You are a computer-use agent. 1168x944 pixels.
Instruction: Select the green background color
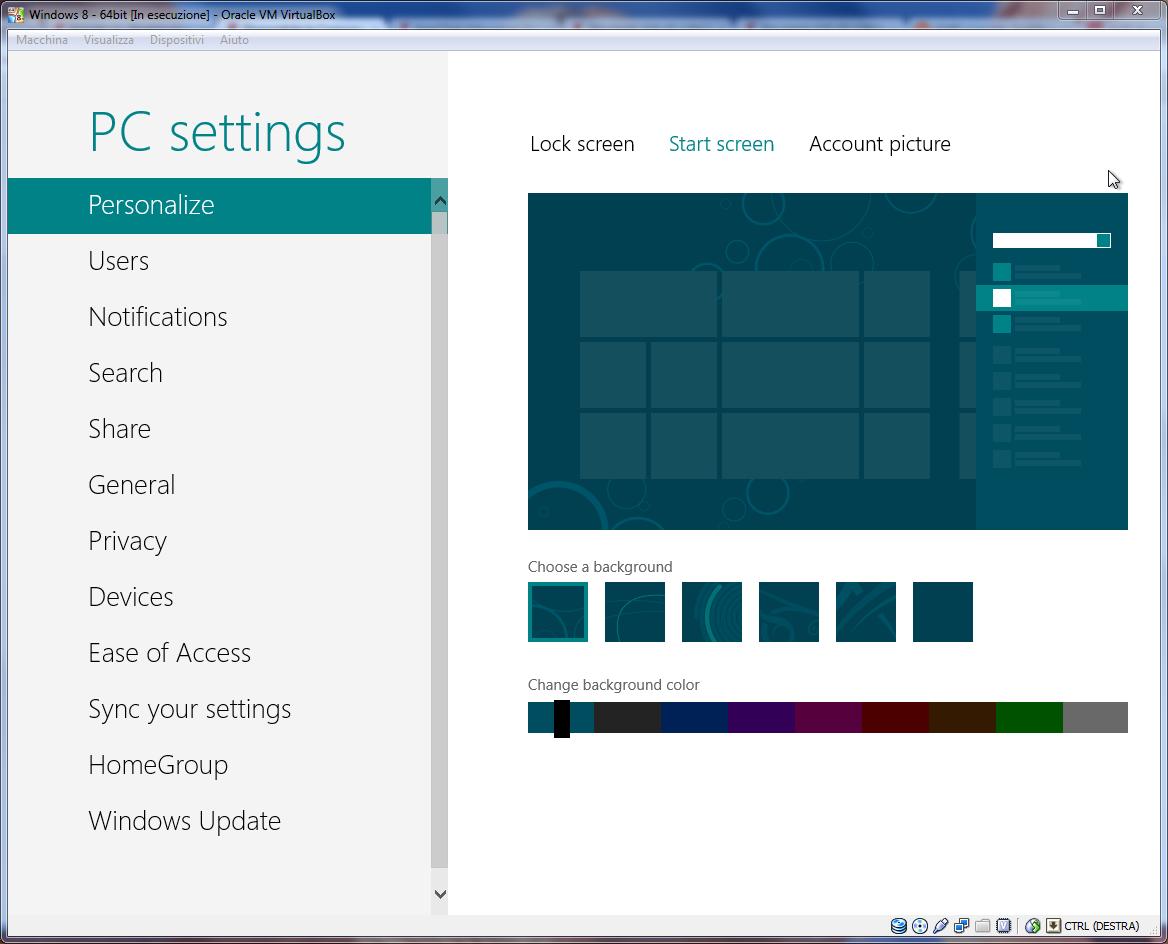point(1029,717)
